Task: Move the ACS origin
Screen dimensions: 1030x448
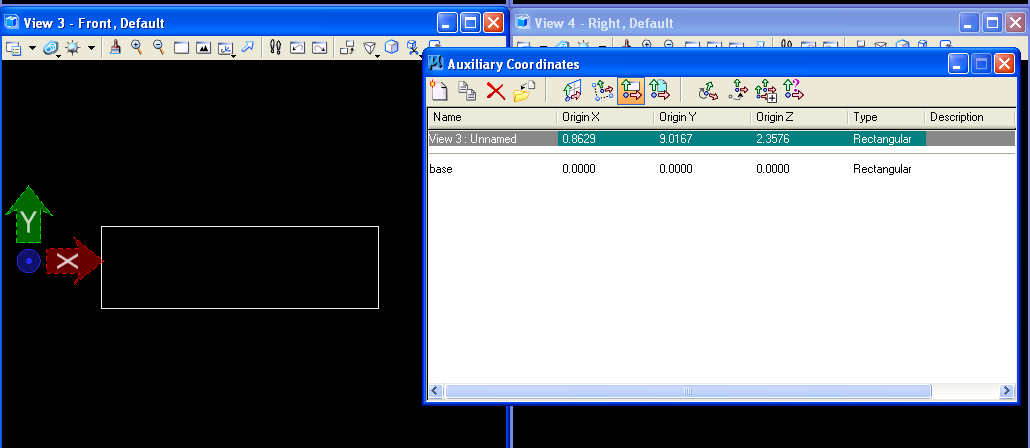Action: pos(738,91)
